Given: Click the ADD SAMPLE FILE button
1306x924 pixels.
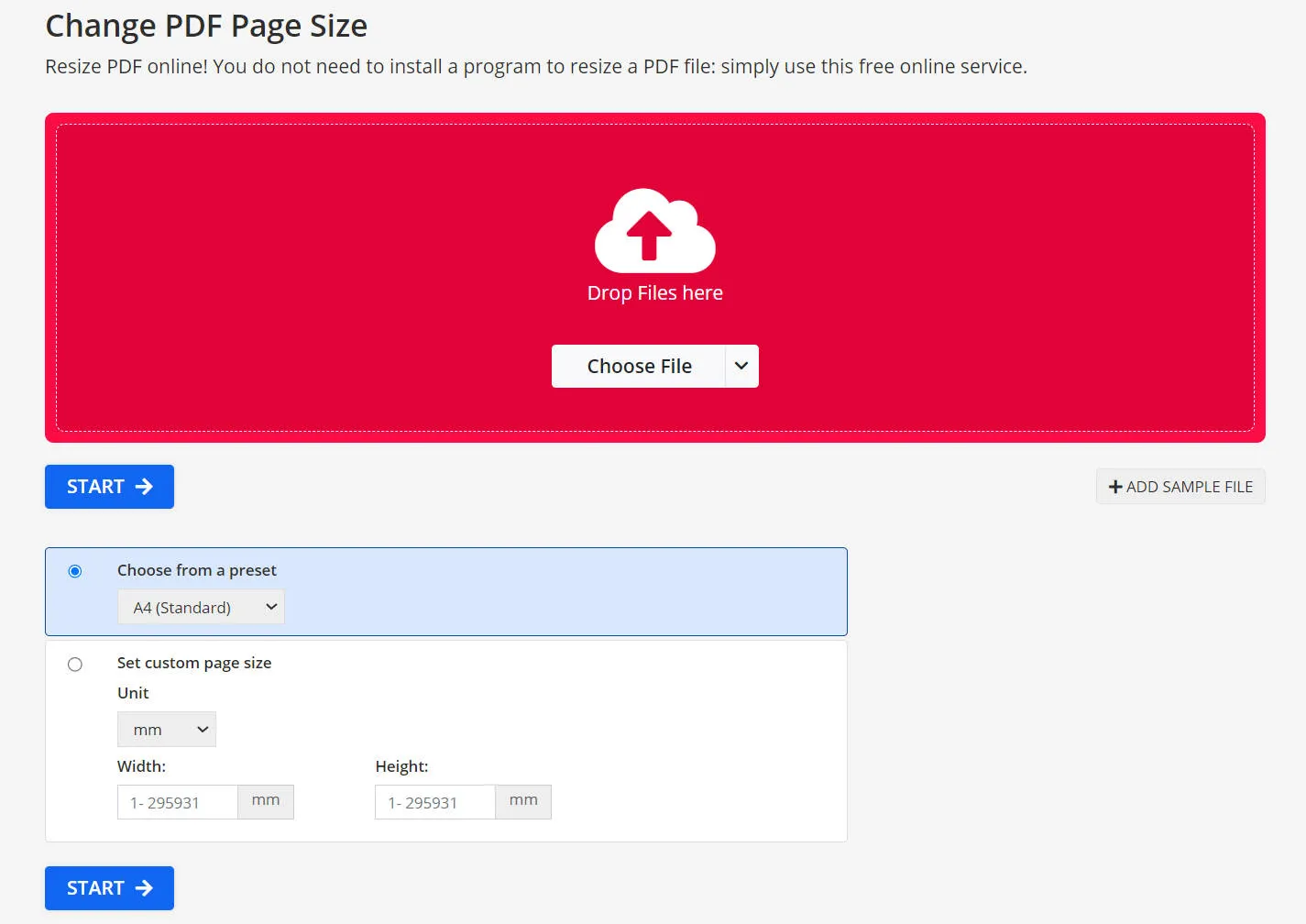Looking at the screenshot, I should 1180,486.
